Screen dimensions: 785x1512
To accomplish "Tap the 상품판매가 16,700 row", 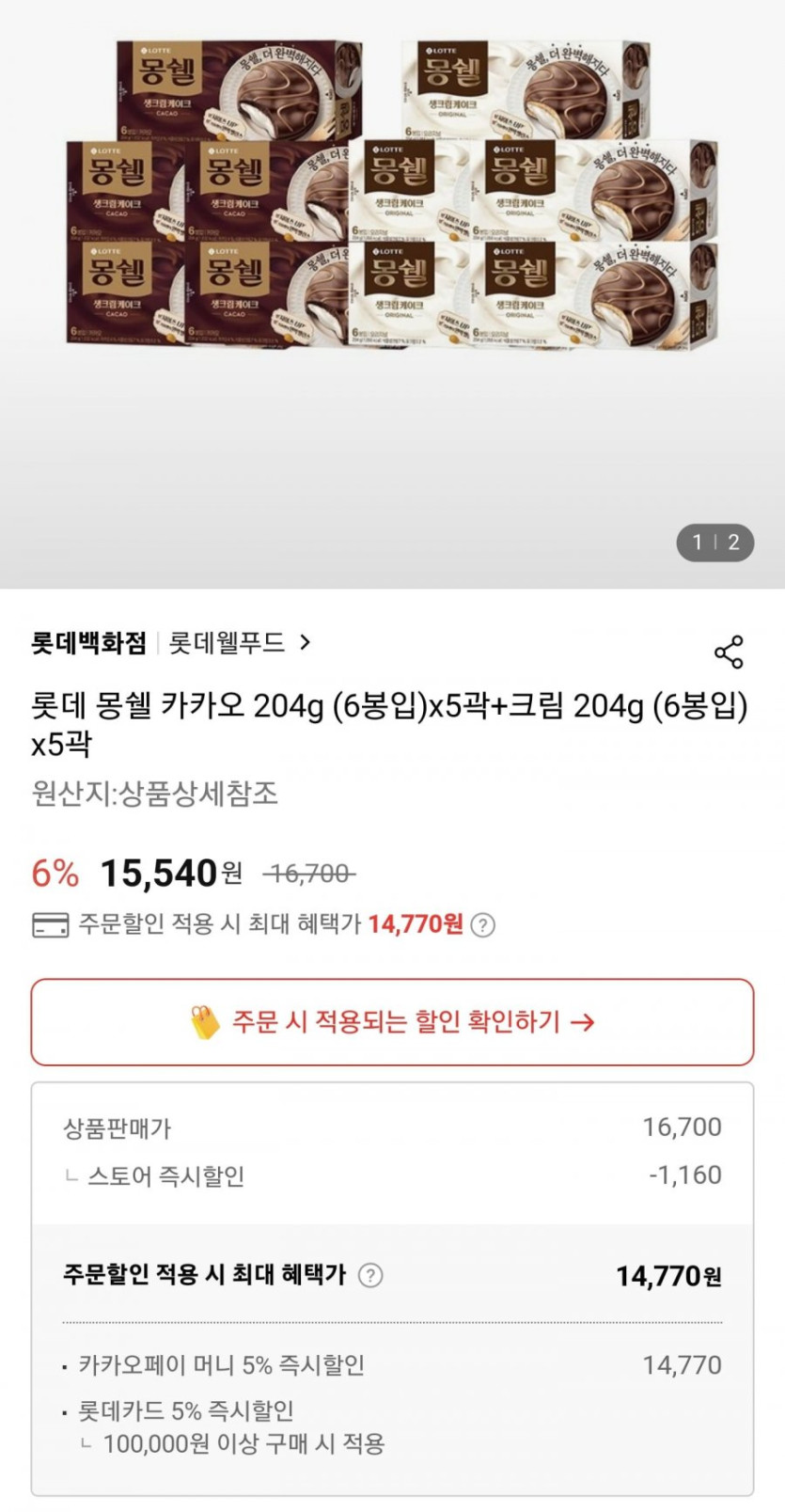I will coord(392,1127).
